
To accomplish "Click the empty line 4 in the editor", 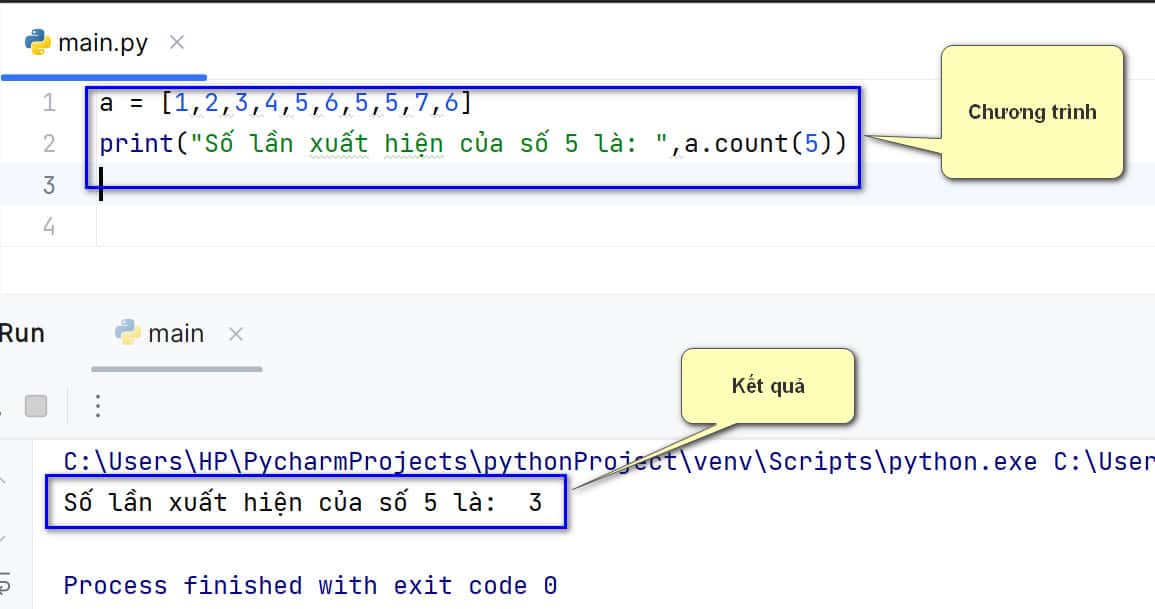I will point(625,226).
